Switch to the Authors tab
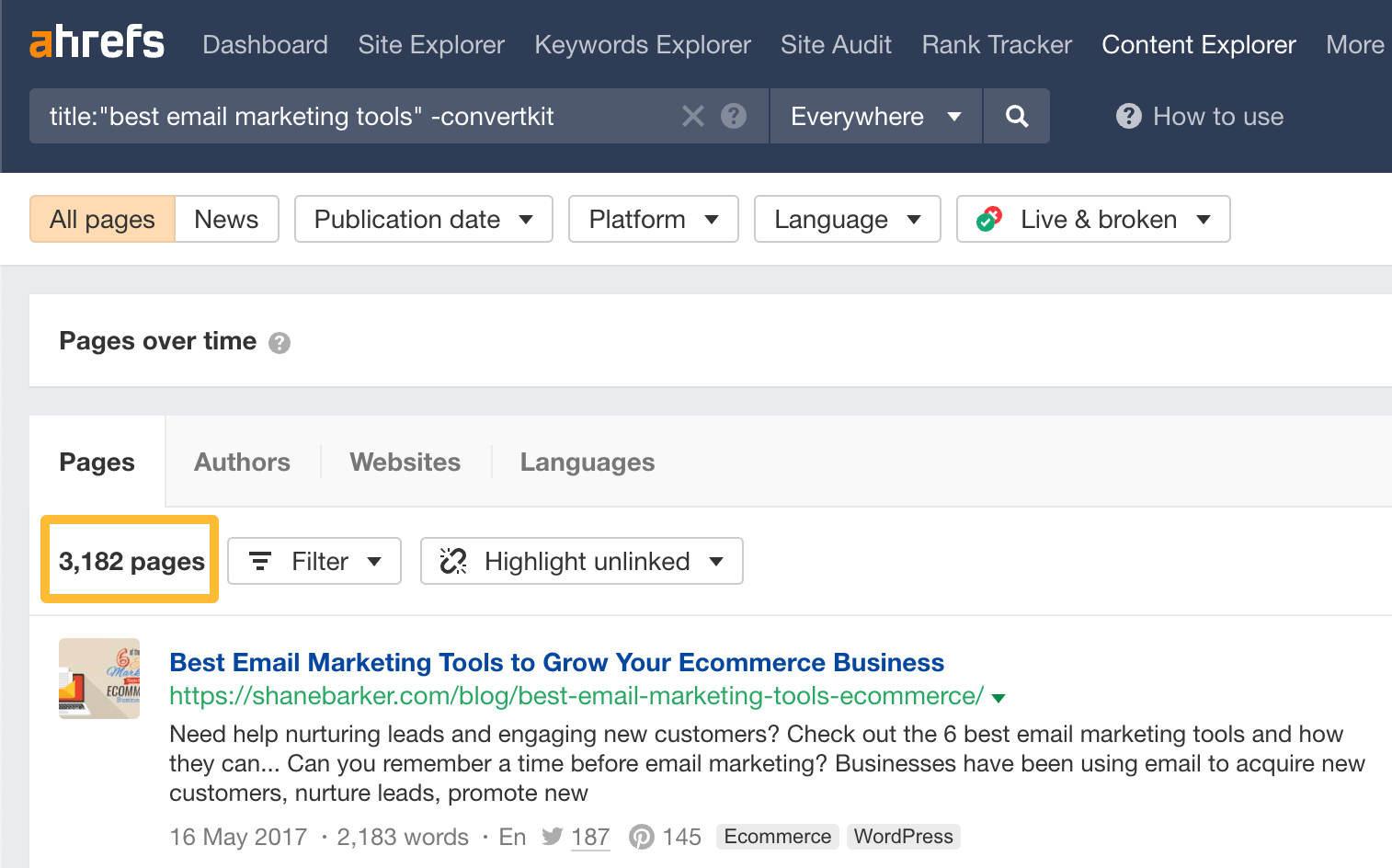Viewport: 1392px width, 868px height. (x=241, y=462)
